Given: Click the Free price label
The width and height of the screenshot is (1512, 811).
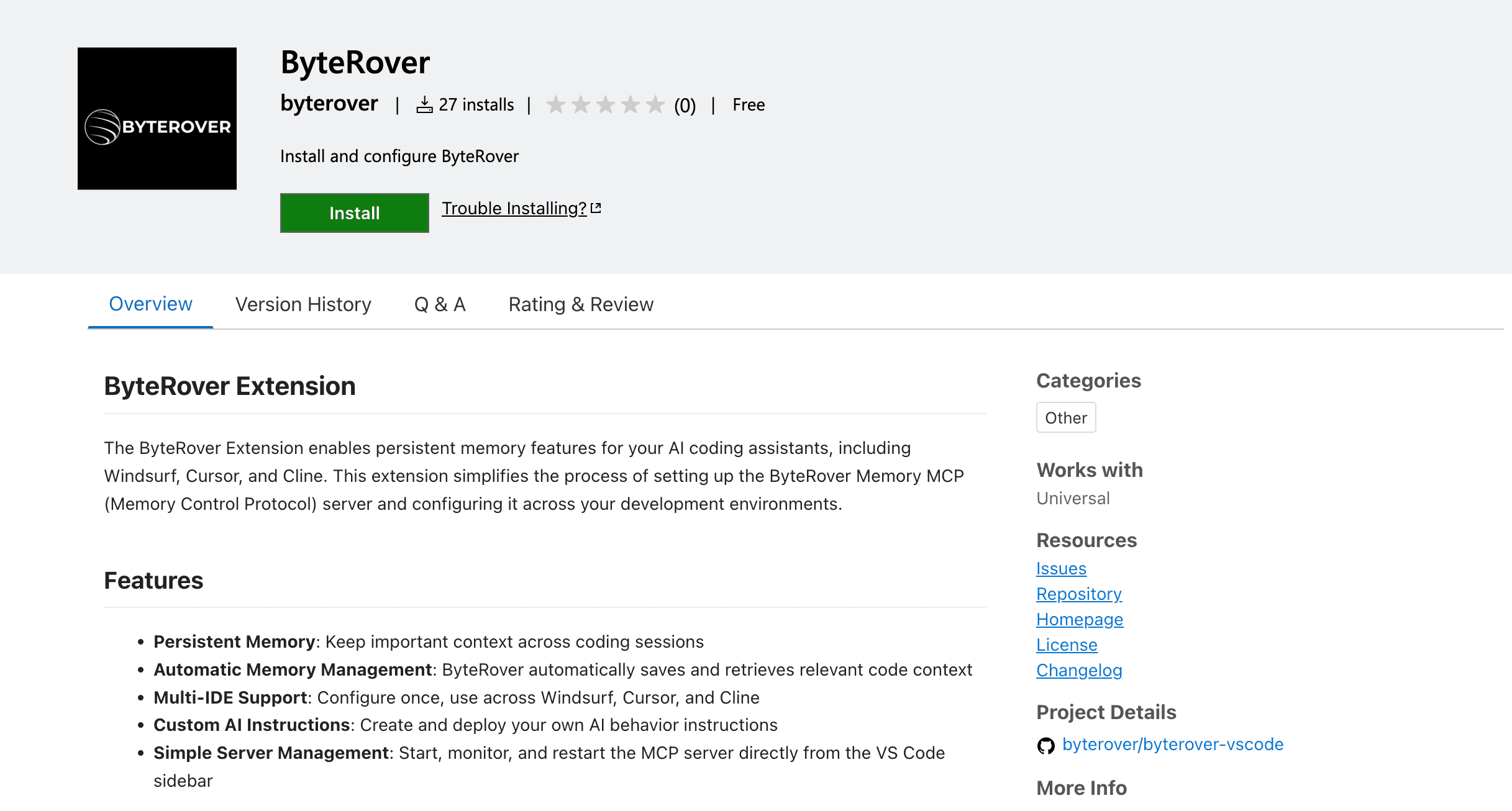Looking at the screenshot, I should [x=749, y=104].
